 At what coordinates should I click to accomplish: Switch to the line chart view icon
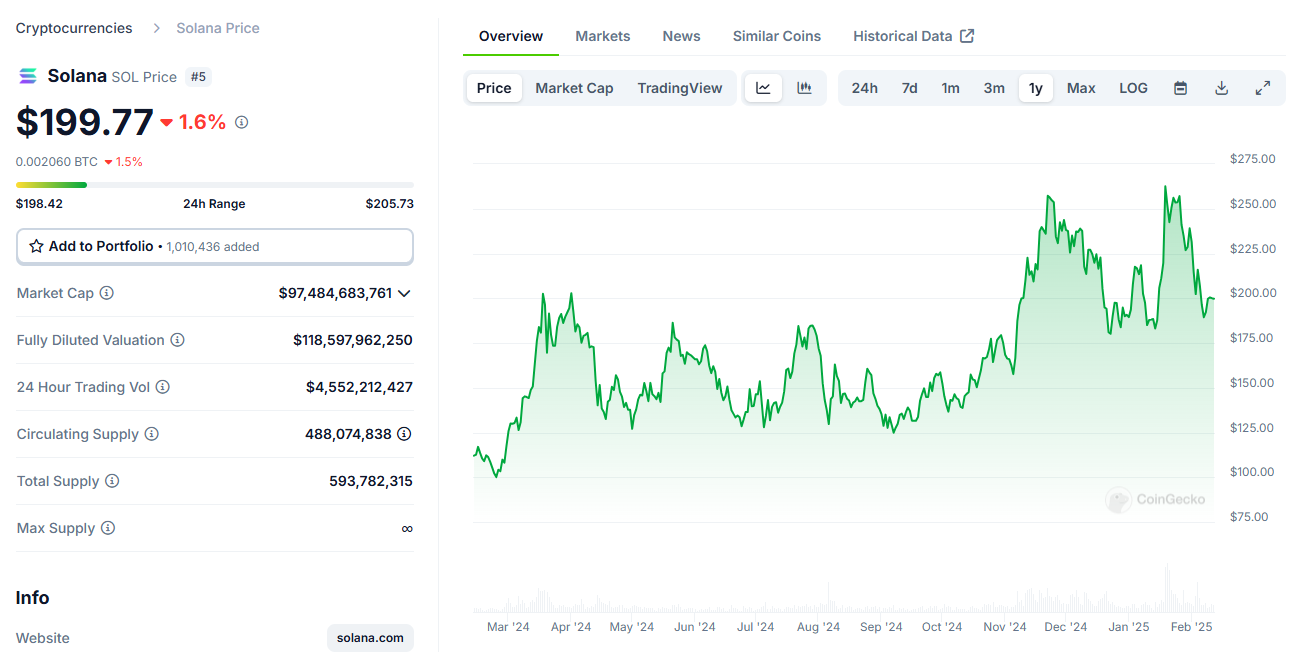(763, 88)
